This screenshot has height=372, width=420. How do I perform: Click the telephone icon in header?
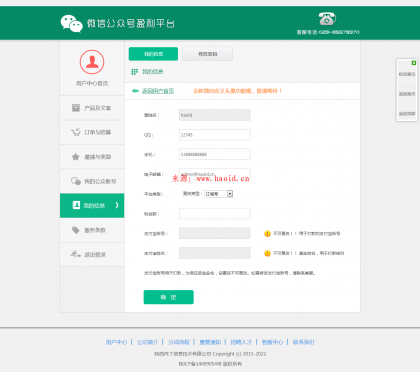tap(327, 19)
